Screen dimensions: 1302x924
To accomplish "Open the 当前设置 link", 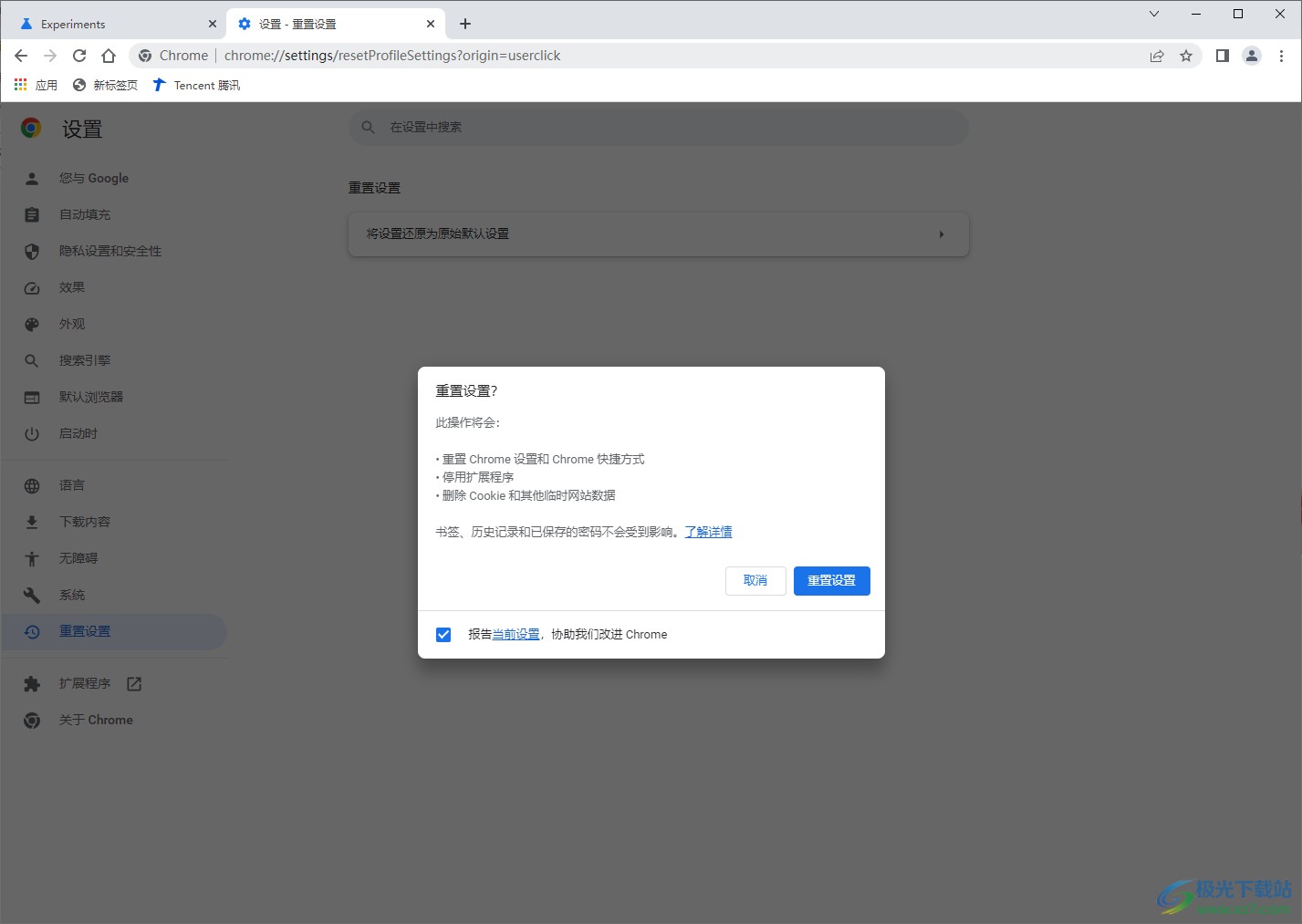I will click(x=516, y=634).
